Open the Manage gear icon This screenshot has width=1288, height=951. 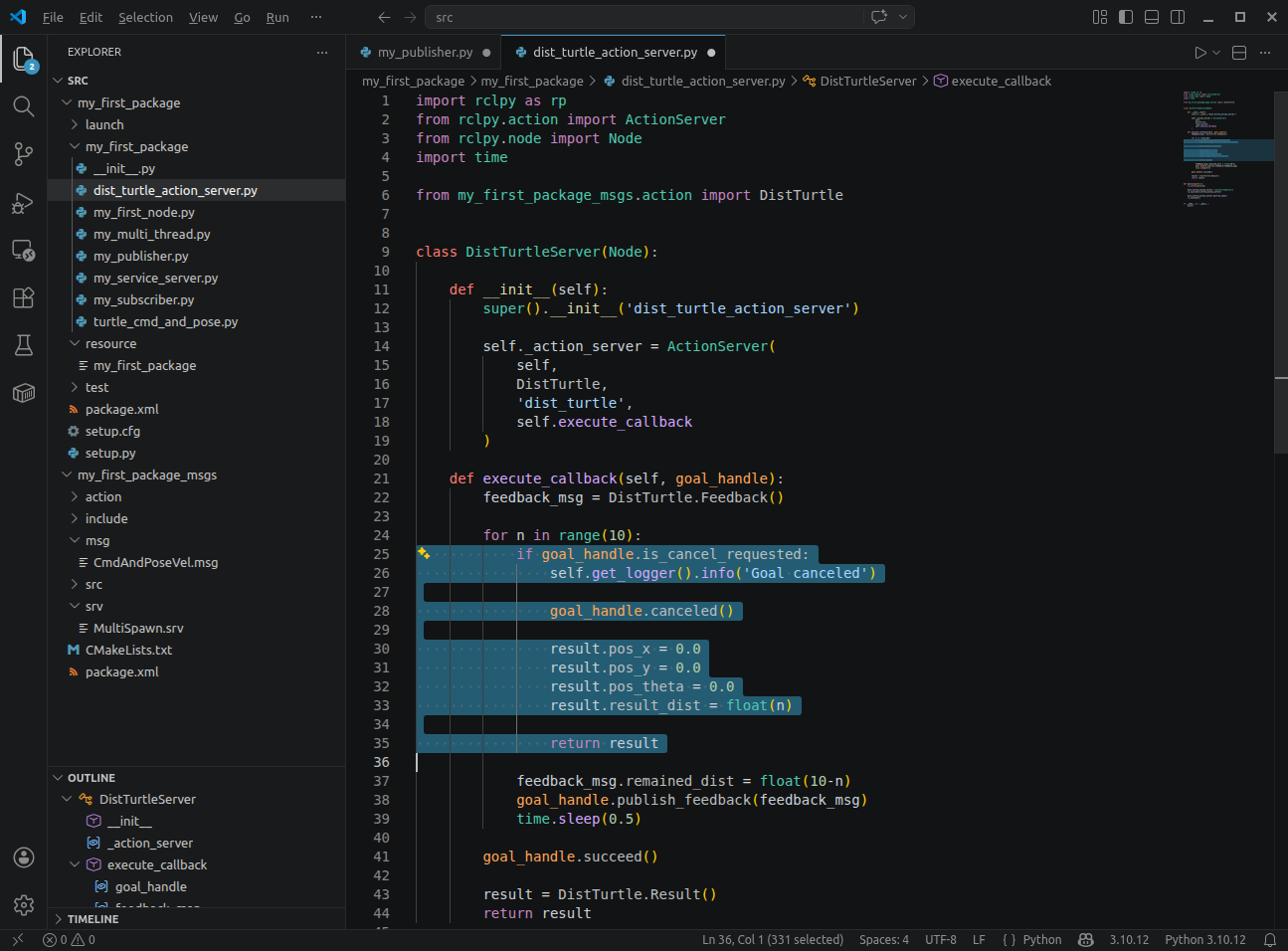point(24,905)
